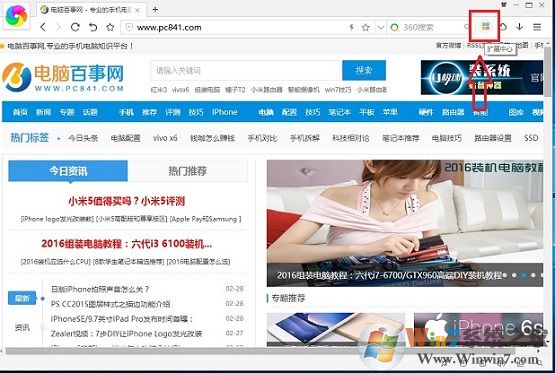
Task: Open 专题 in the nav bar
Action: [67, 112]
